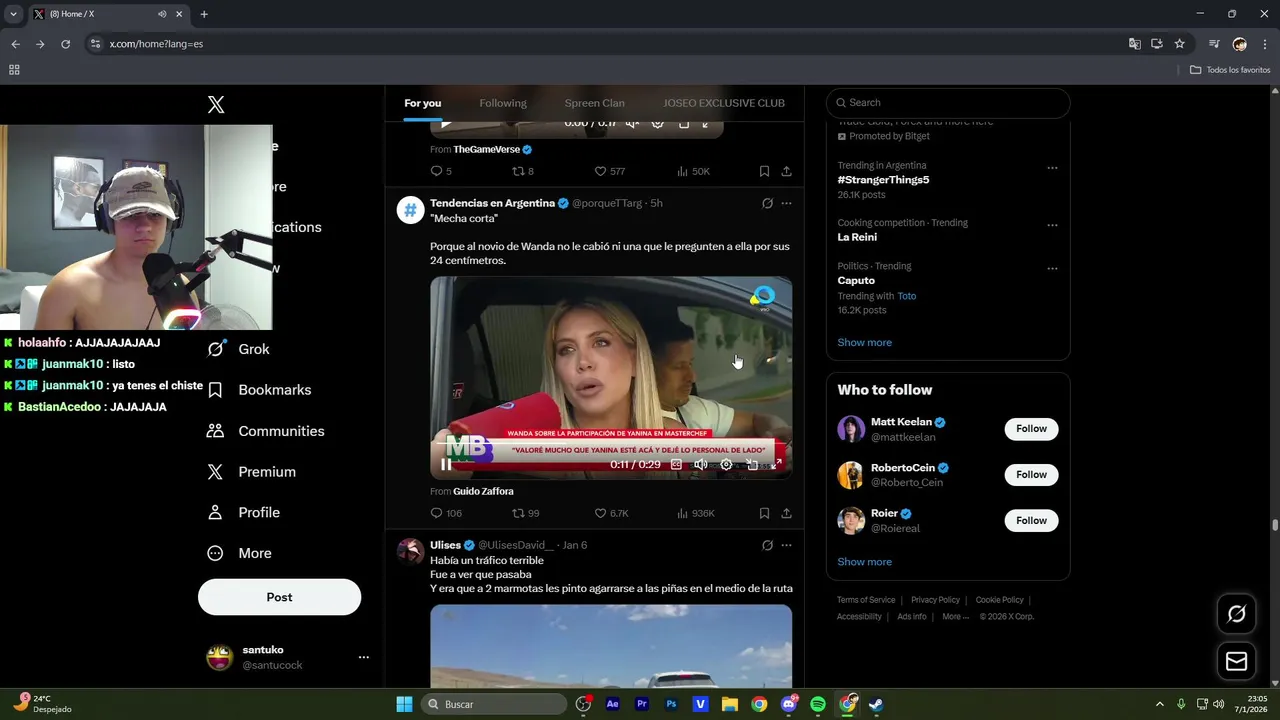Follow Roier
Screen dimensions: 1280x720
(x=1031, y=520)
